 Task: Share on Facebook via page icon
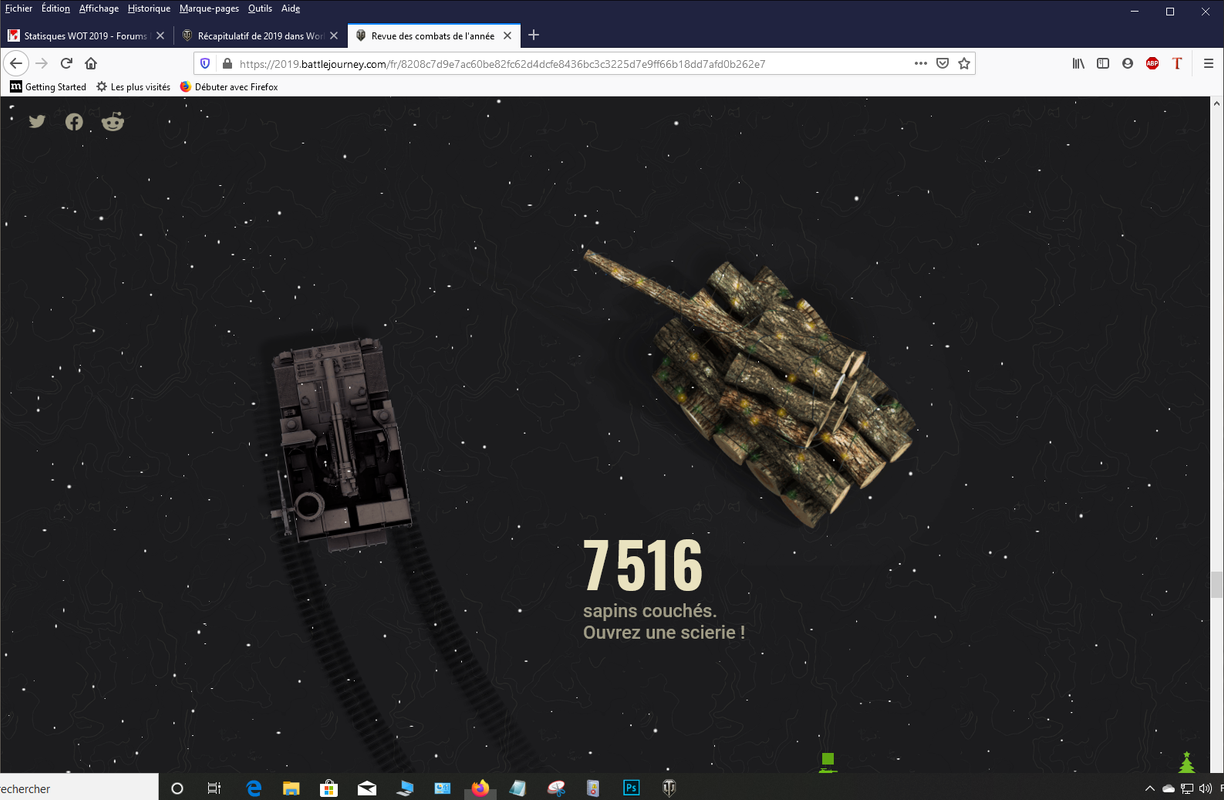(x=74, y=122)
